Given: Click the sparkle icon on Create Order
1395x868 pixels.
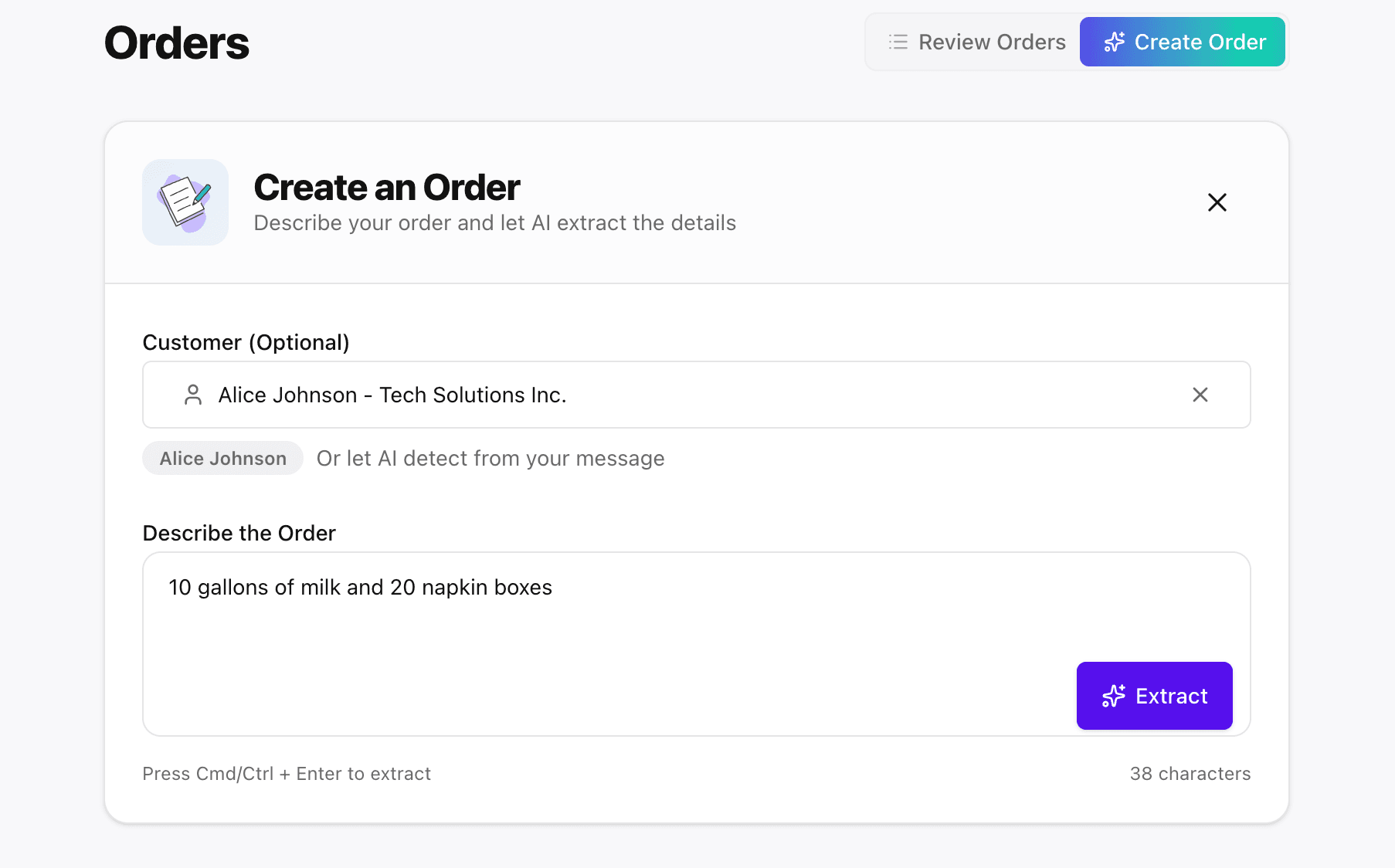Looking at the screenshot, I should 1114,42.
